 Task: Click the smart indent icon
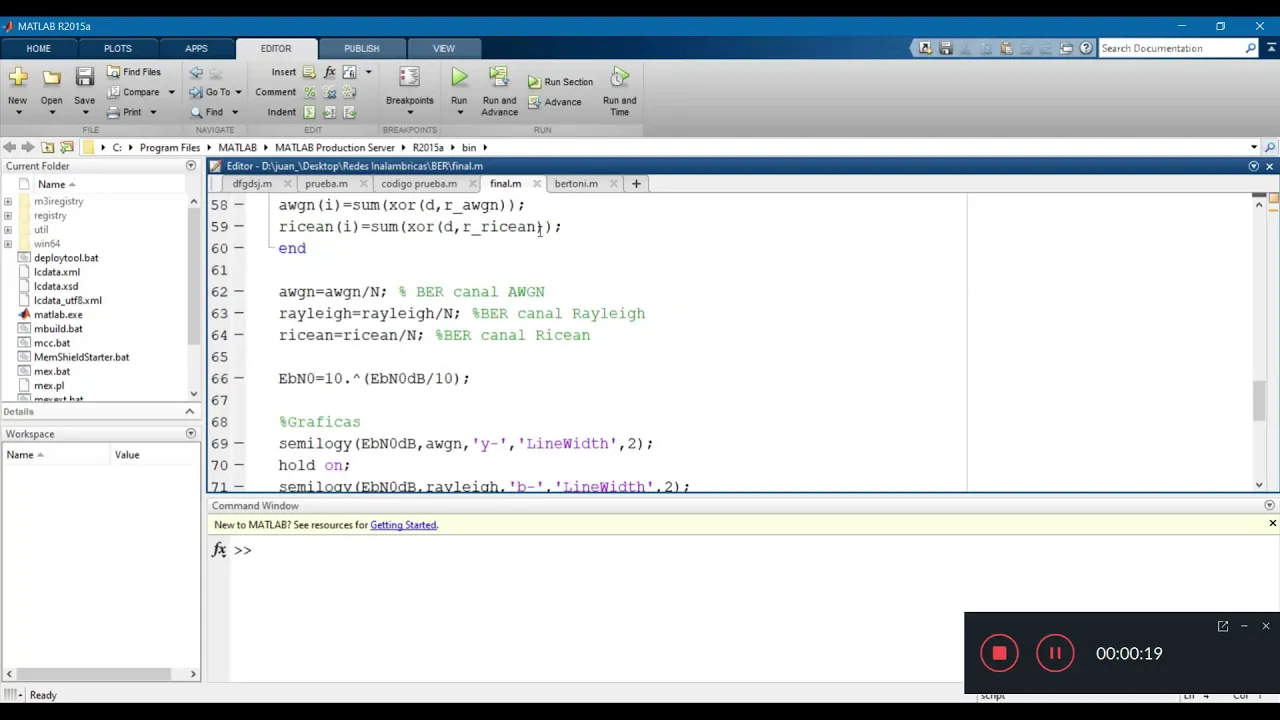pos(309,112)
